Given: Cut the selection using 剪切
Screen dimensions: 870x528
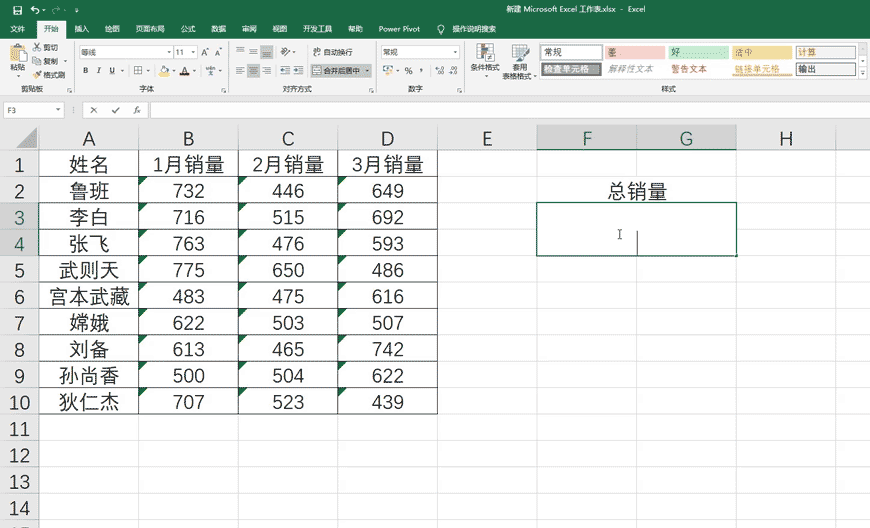Looking at the screenshot, I should [x=45, y=48].
